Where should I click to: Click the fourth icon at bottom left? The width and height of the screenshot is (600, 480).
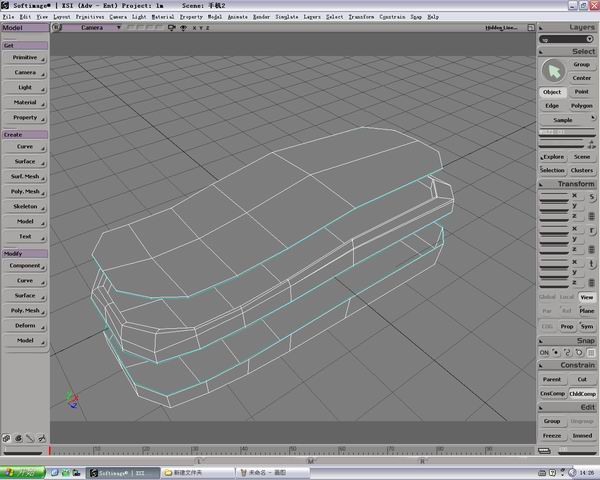(42, 438)
